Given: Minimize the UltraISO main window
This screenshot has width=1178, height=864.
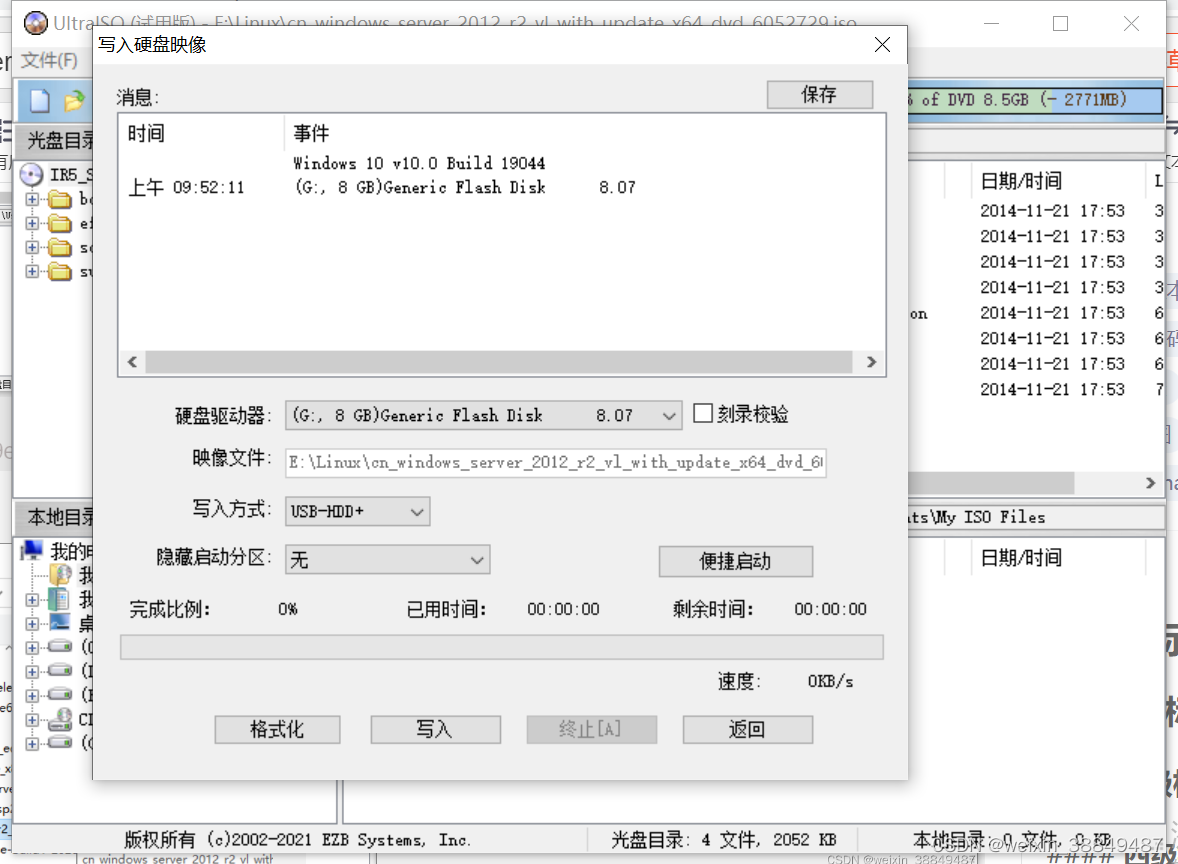Looking at the screenshot, I should [x=992, y=23].
